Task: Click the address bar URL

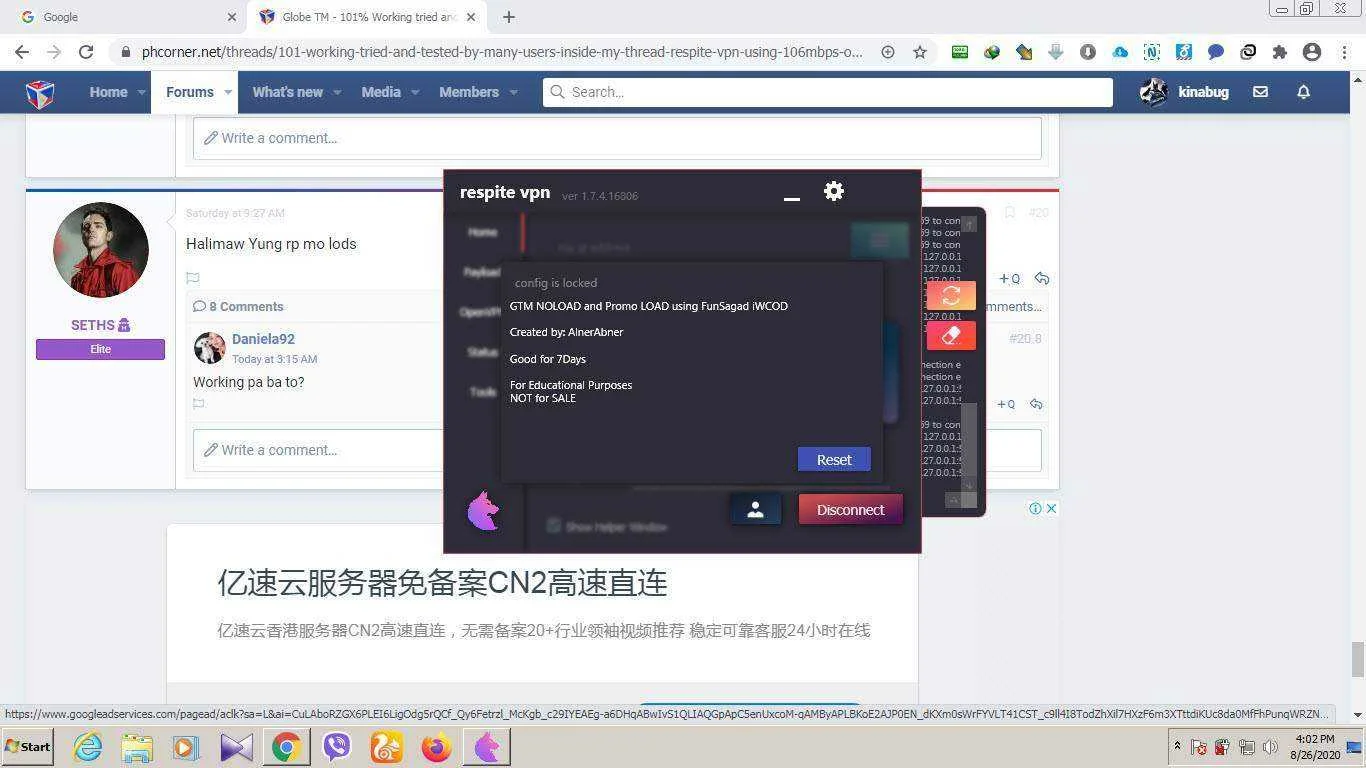Action: 501,52
